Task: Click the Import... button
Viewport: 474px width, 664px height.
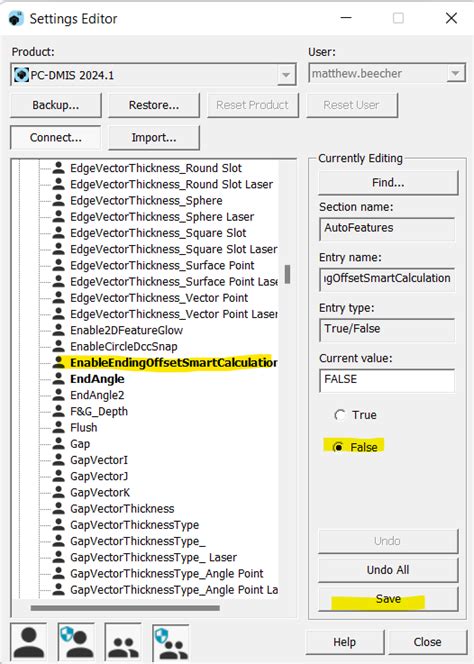Action: pyautogui.click(x=154, y=138)
